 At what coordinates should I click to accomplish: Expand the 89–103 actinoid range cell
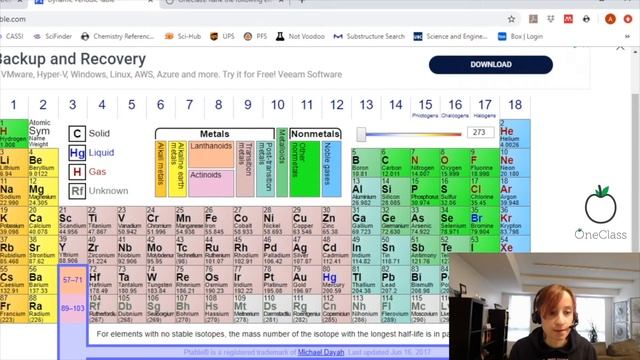[x=73, y=309]
